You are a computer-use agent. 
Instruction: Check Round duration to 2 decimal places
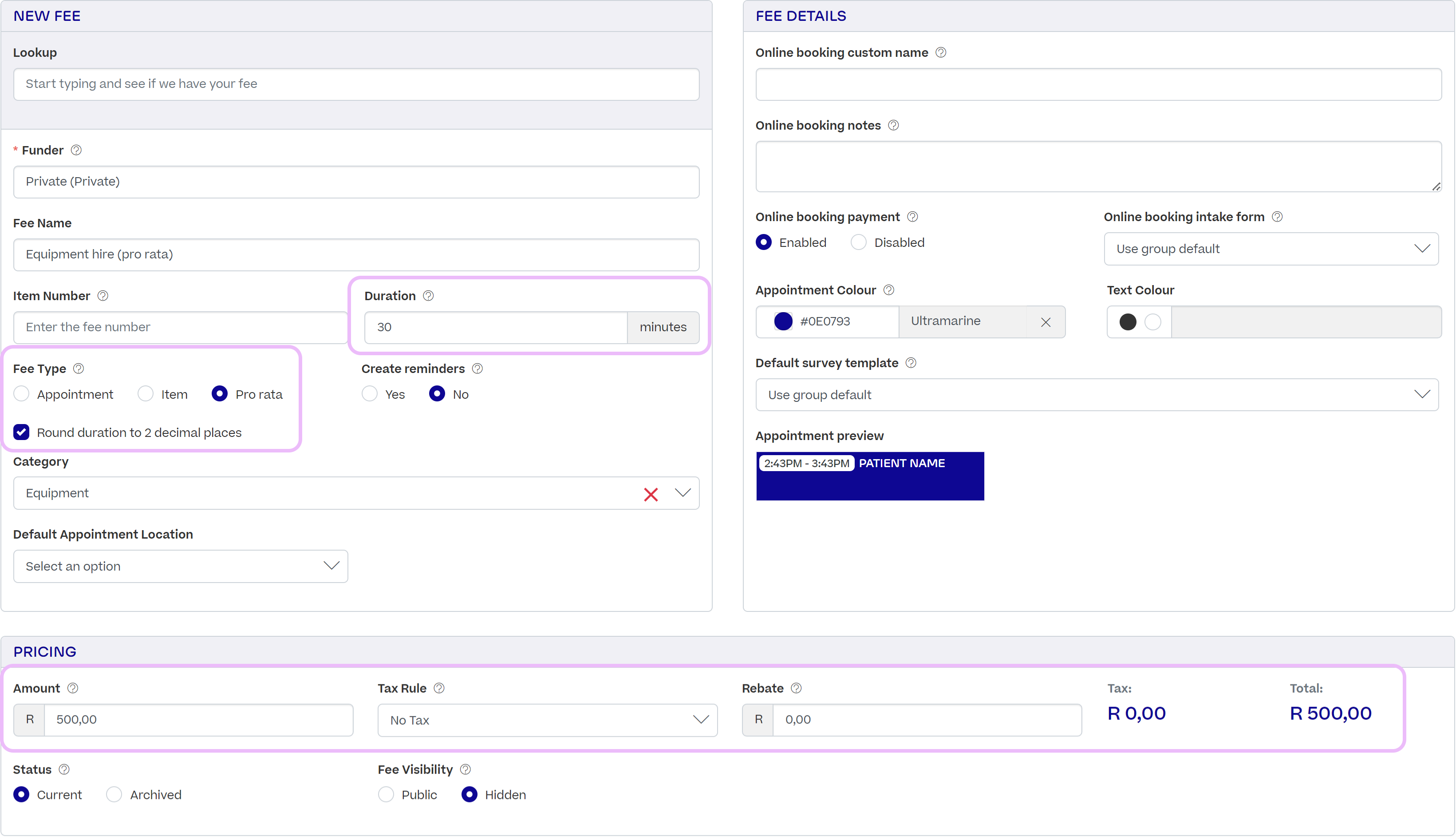pos(21,432)
